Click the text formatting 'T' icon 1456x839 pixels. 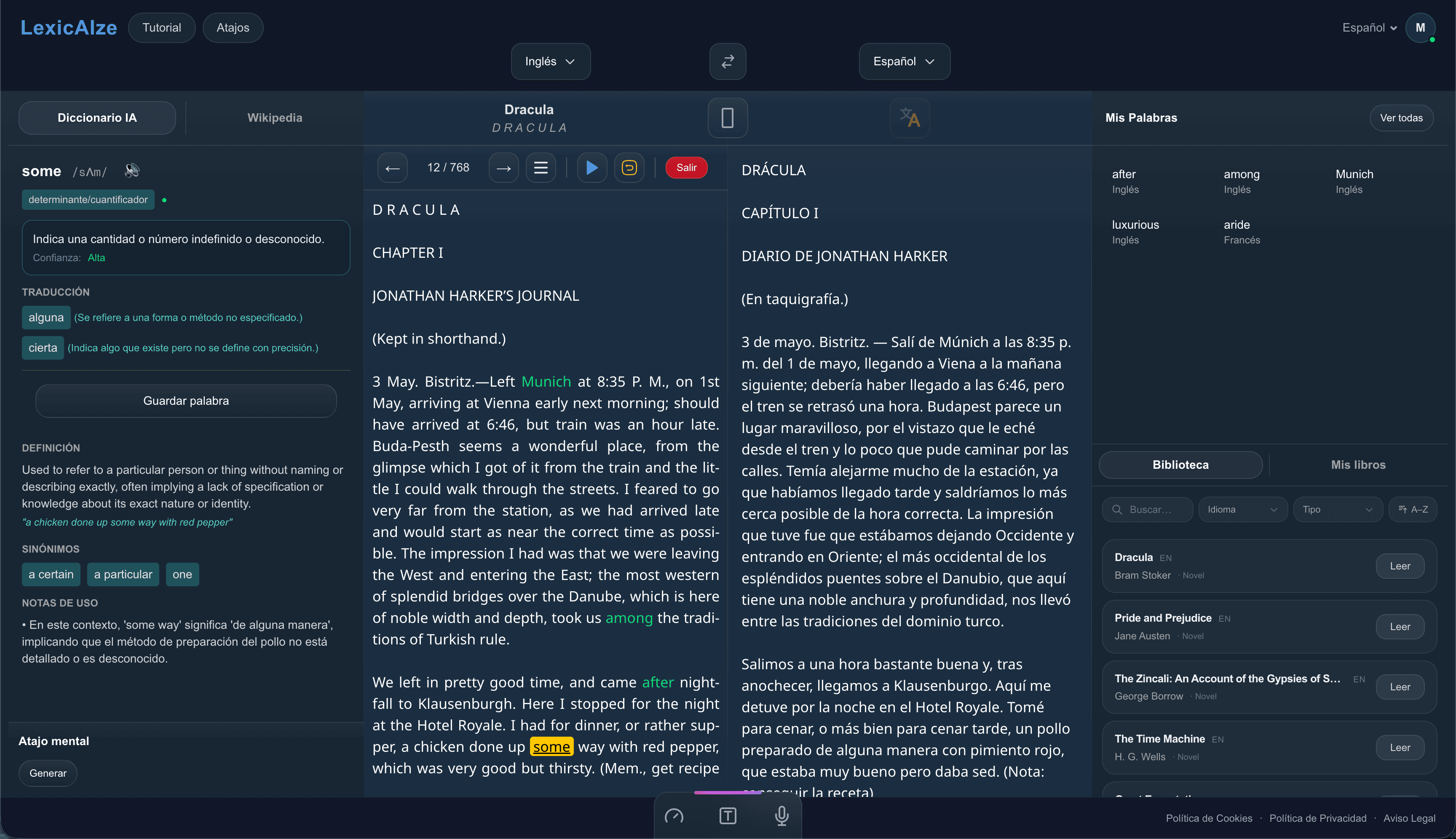(x=728, y=816)
